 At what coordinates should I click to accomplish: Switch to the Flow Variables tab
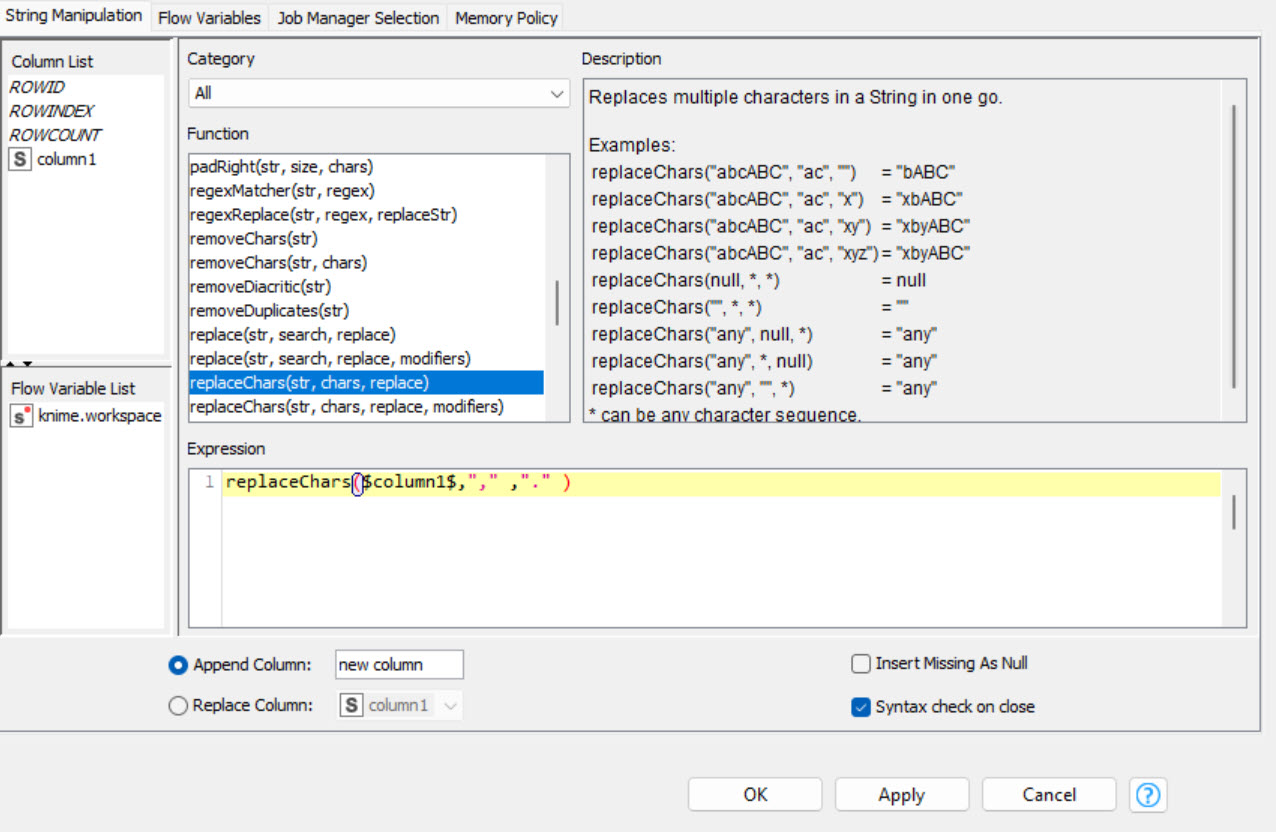[209, 17]
